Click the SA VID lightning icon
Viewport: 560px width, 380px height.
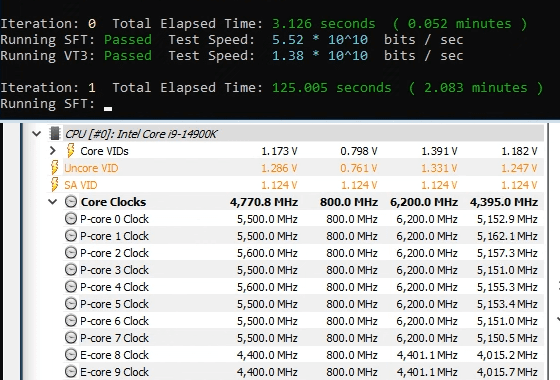pos(54,184)
